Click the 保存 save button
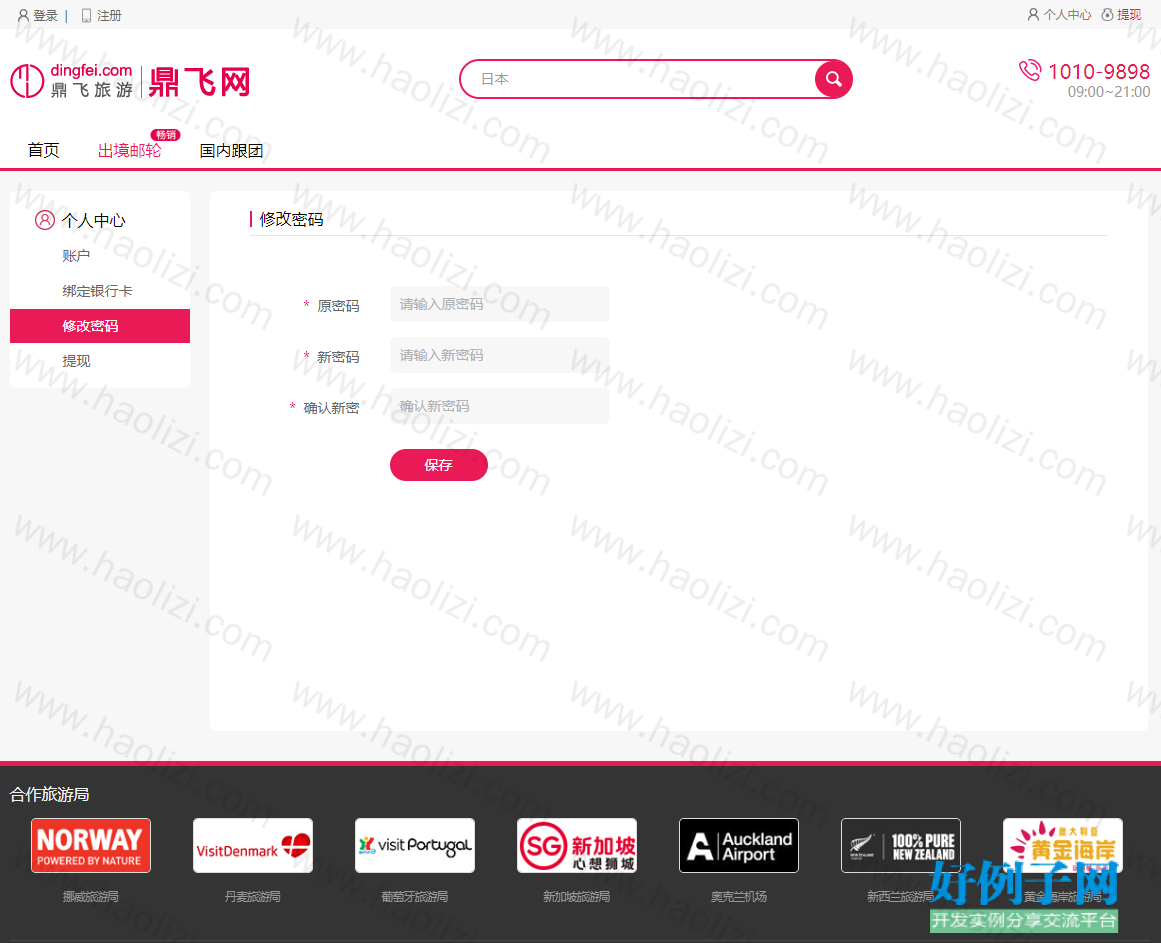 click(x=438, y=465)
